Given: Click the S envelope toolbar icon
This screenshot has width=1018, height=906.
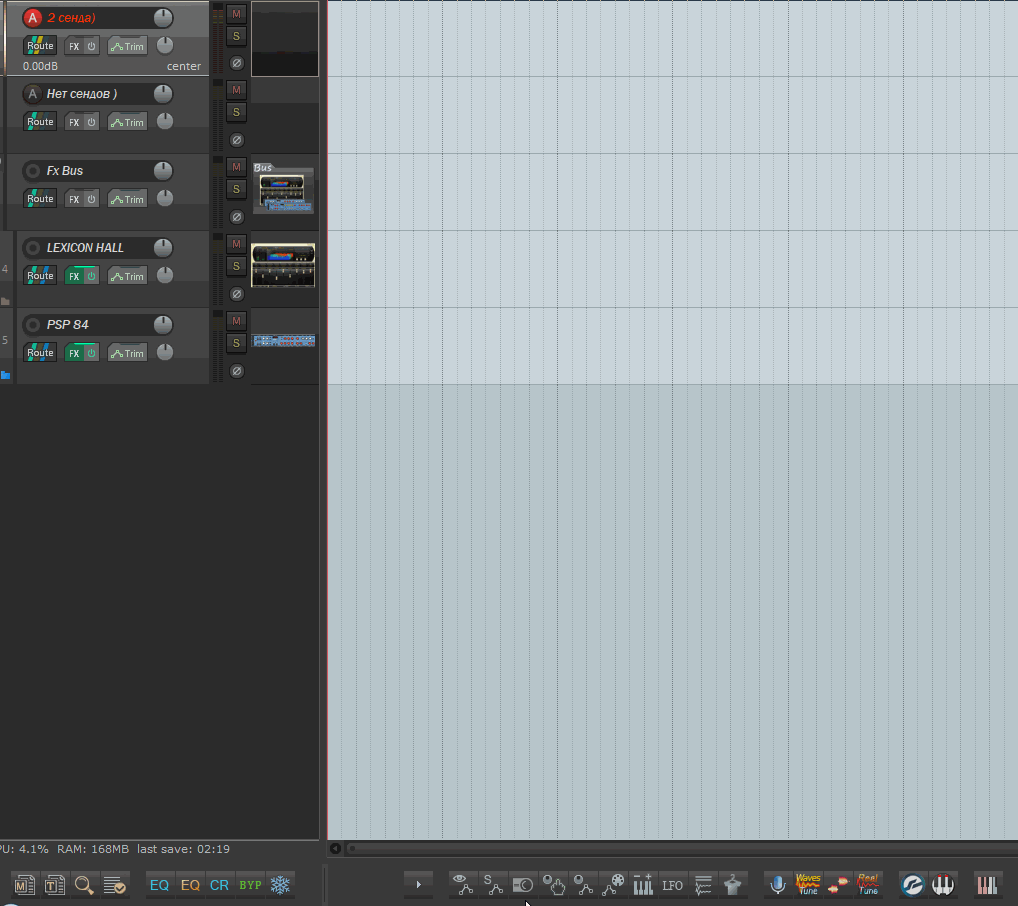Looking at the screenshot, I should [493, 885].
